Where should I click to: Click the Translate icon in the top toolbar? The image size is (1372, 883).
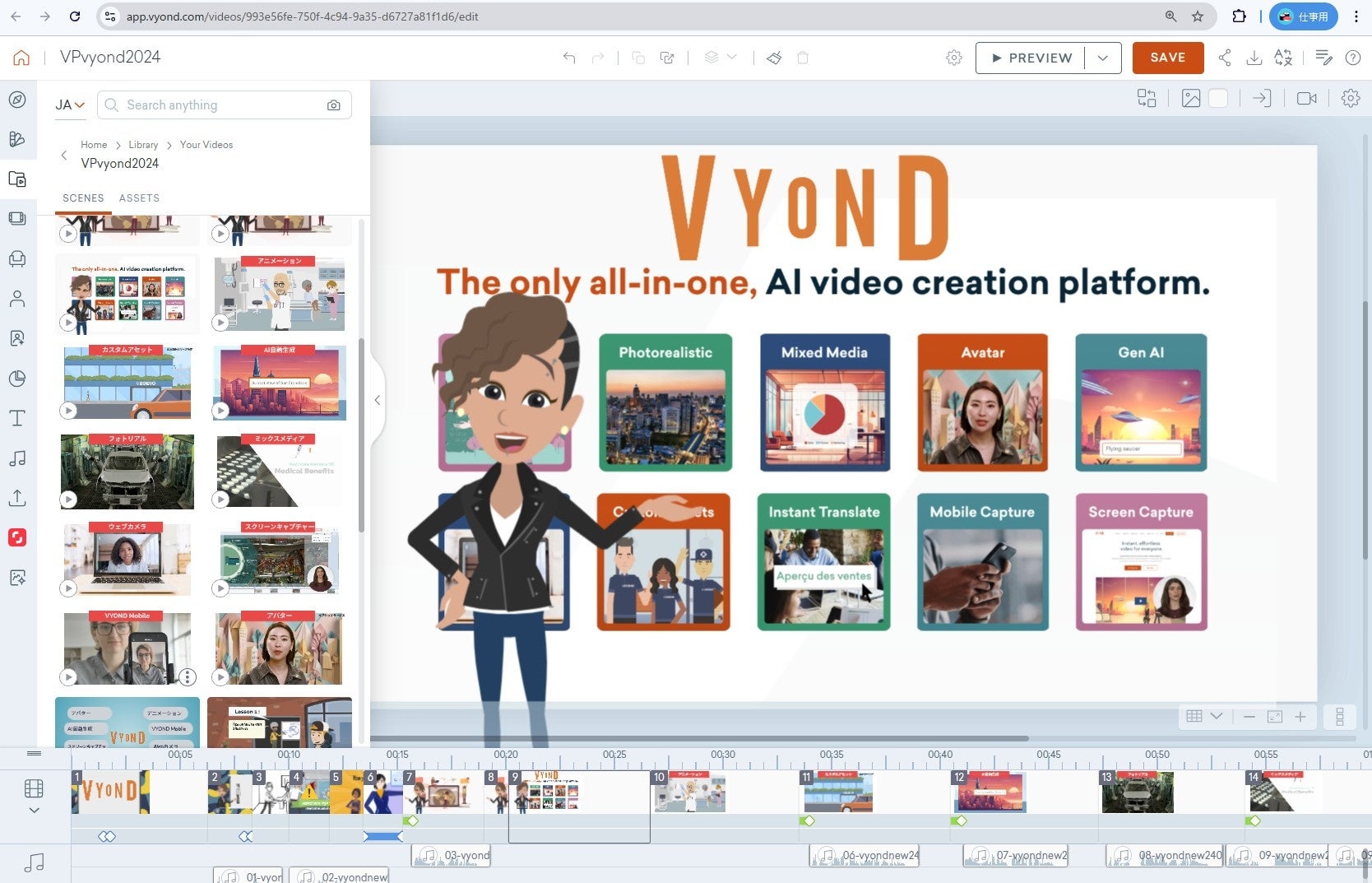(x=1283, y=58)
